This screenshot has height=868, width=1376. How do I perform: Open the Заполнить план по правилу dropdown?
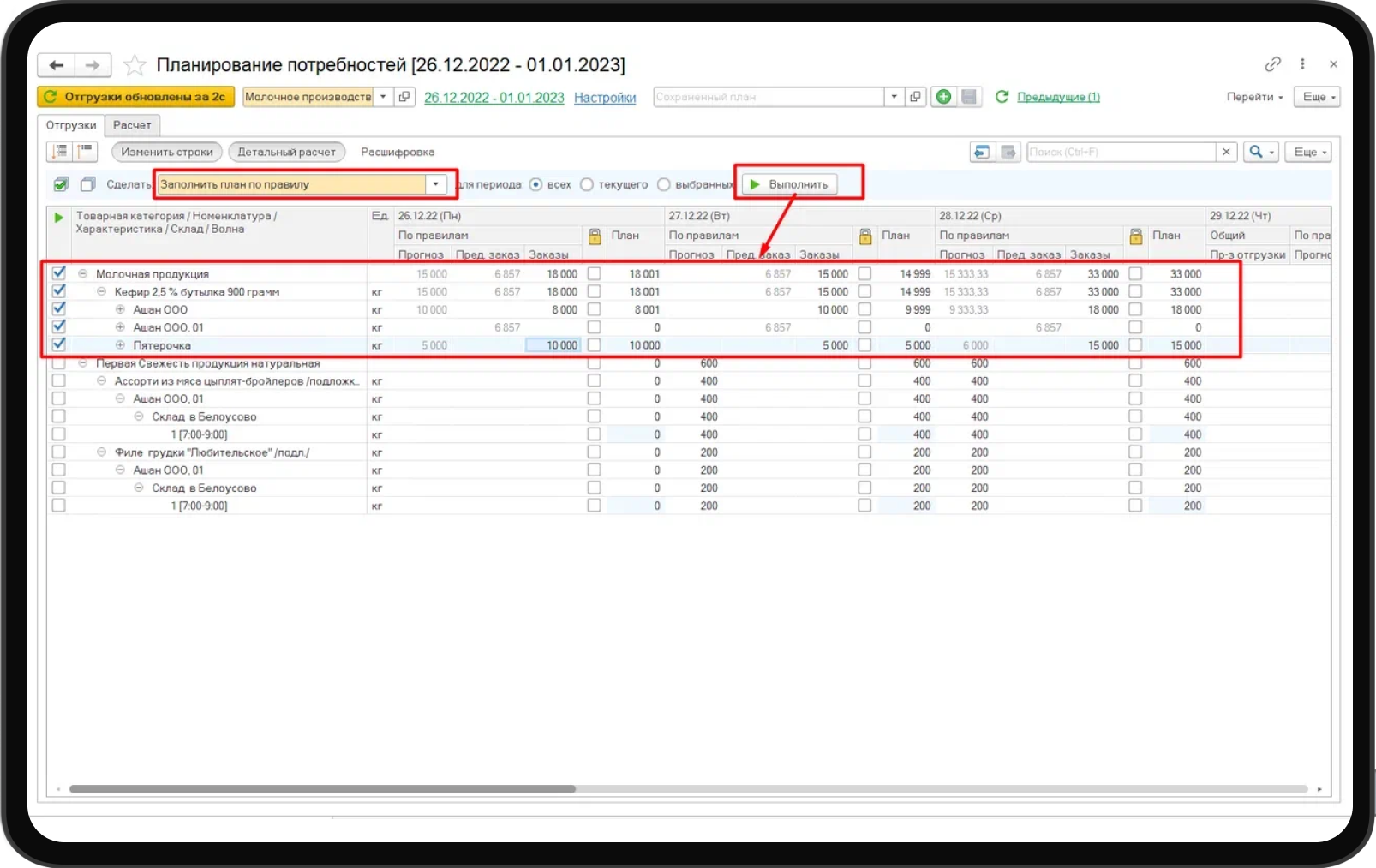point(436,184)
